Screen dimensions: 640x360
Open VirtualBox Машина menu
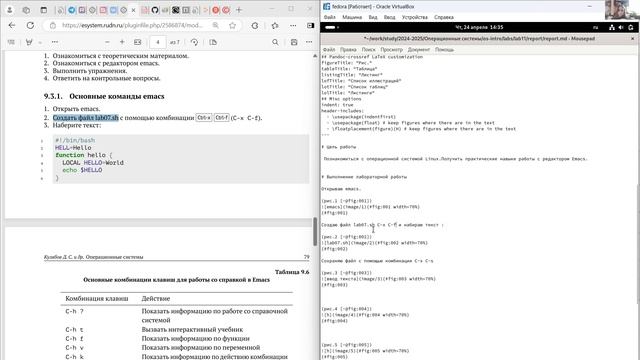tap(352, 17)
